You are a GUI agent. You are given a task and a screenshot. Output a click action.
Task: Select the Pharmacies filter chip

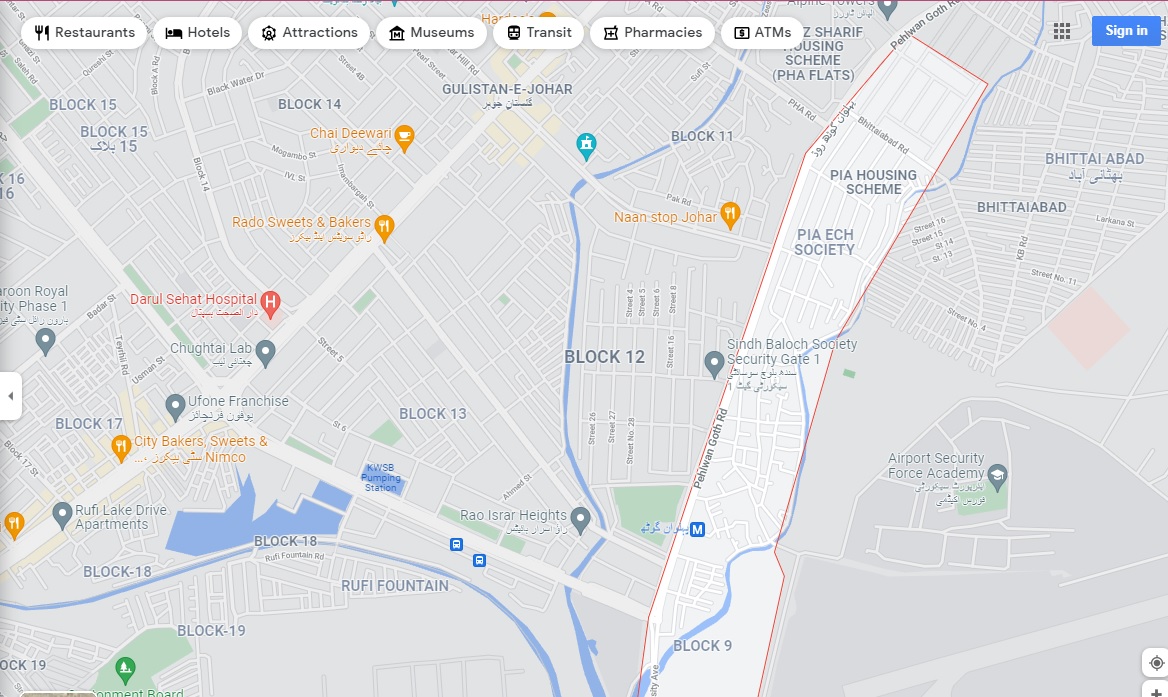click(x=653, y=33)
